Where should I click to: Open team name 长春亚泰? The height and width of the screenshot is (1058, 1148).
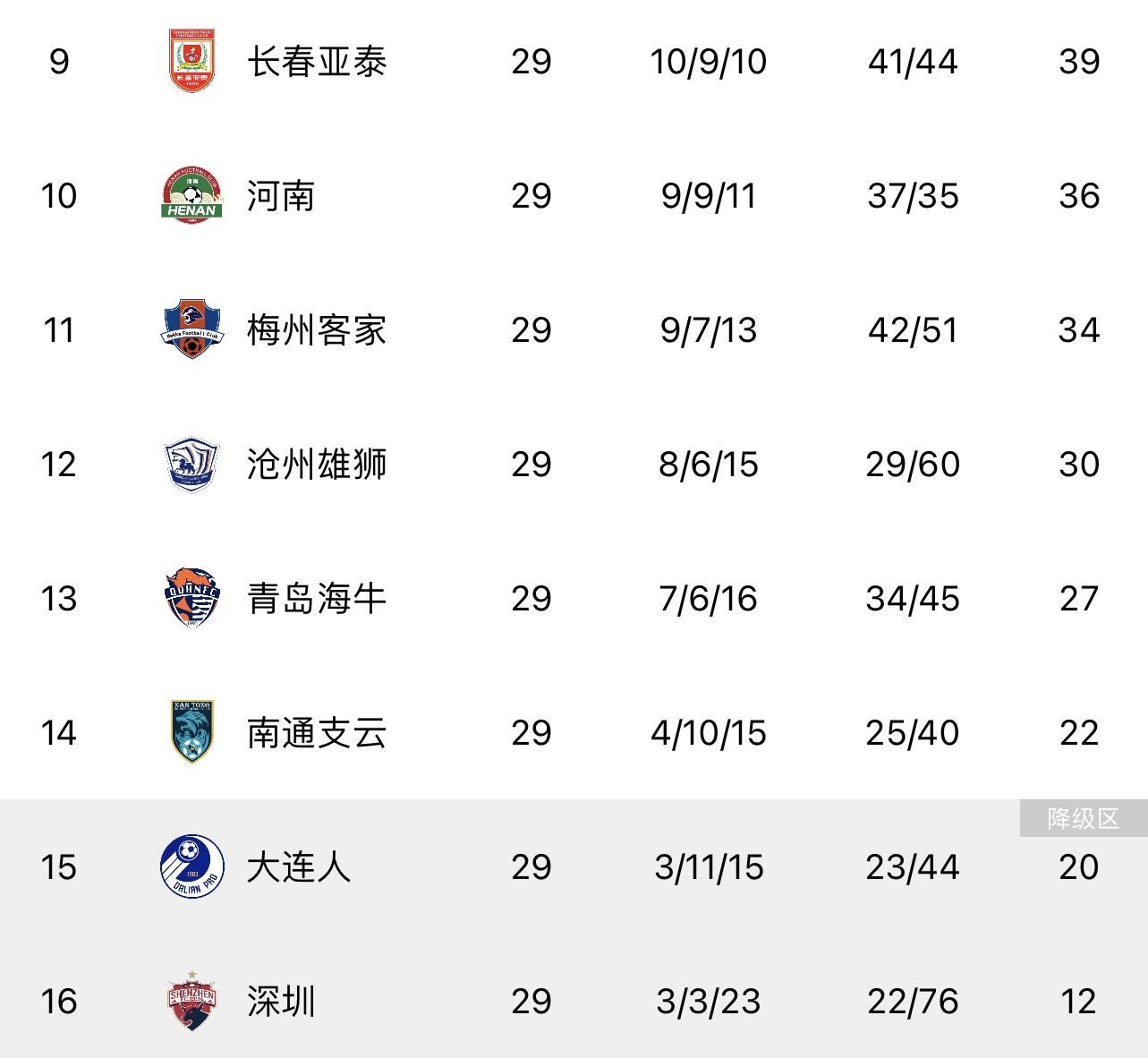317,62
